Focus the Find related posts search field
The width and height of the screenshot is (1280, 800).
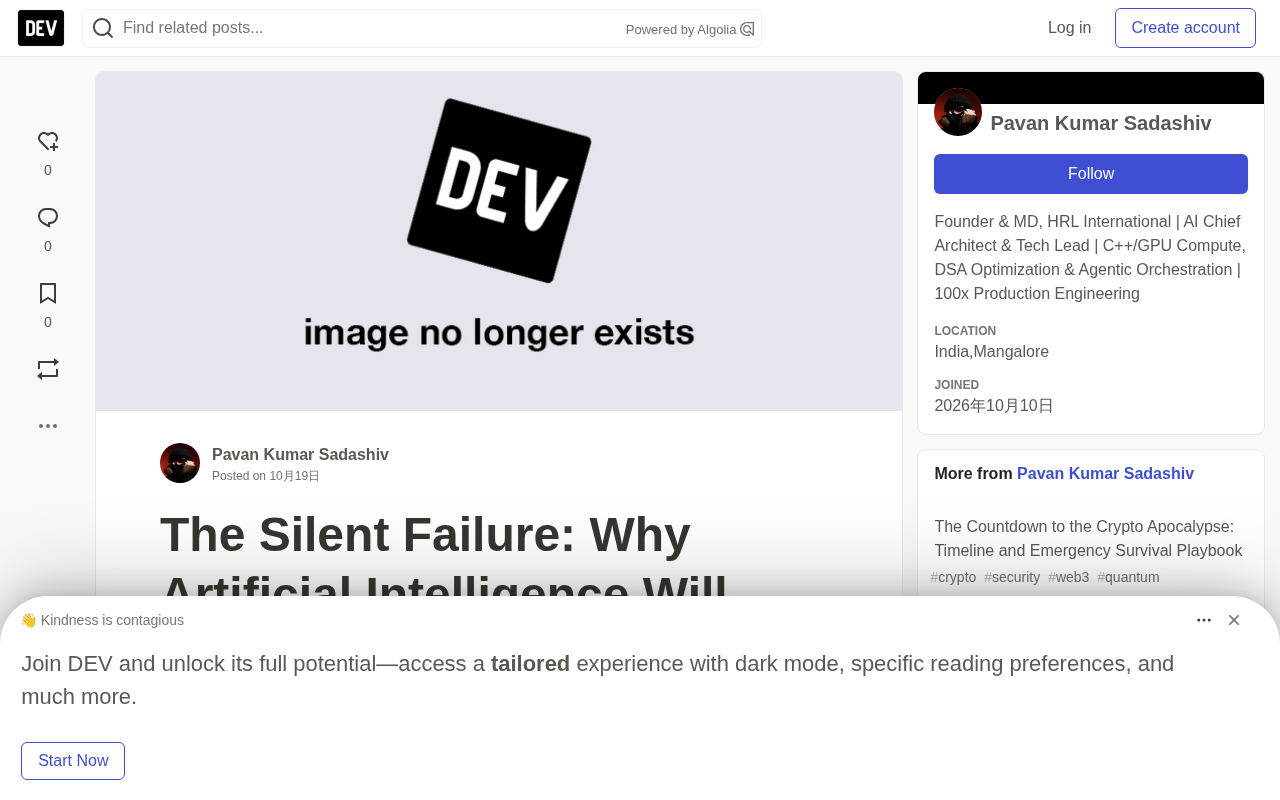[422, 28]
